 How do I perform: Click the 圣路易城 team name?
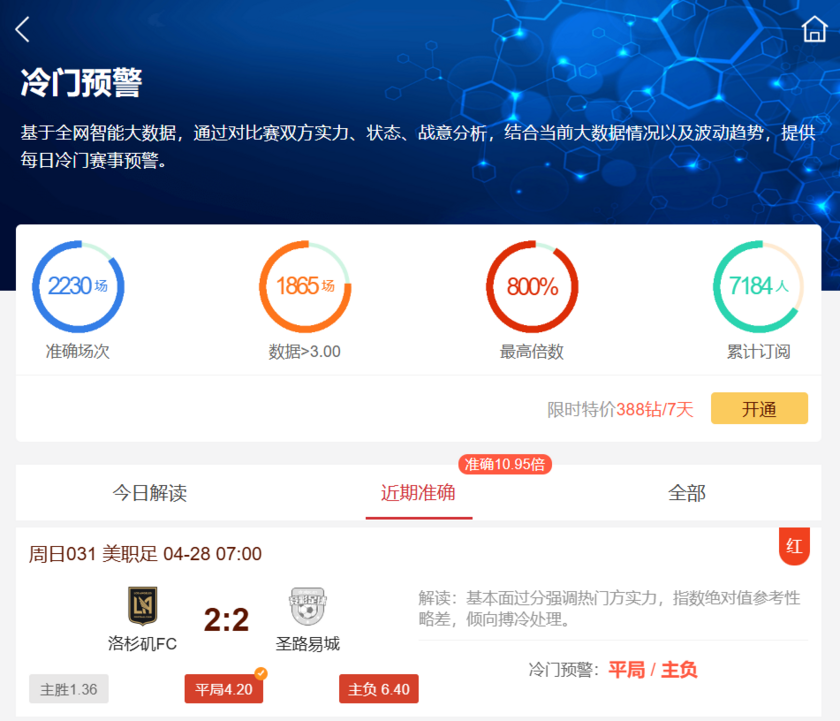click(x=308, y=643)
